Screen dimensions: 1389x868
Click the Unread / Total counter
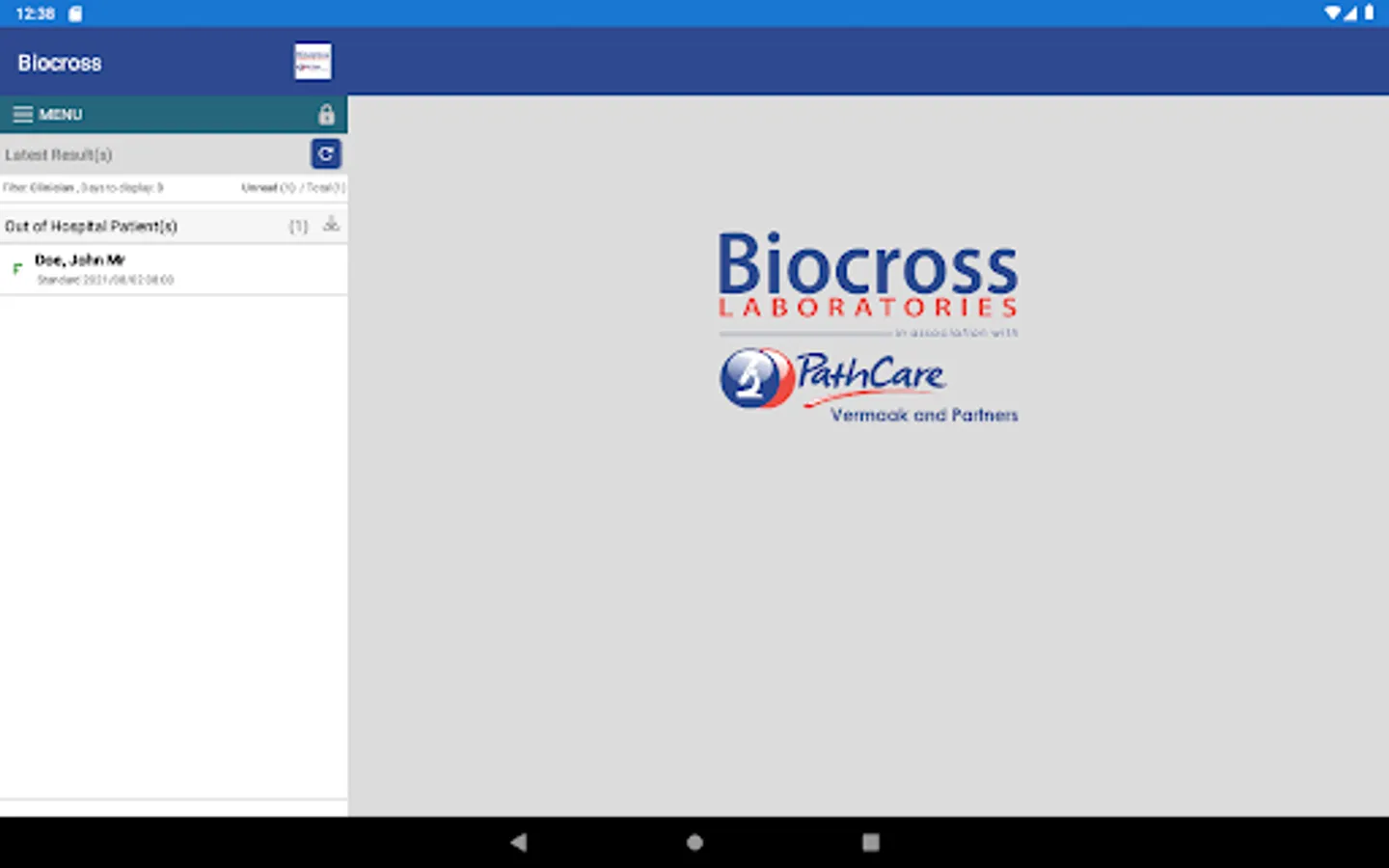[292, 187]
